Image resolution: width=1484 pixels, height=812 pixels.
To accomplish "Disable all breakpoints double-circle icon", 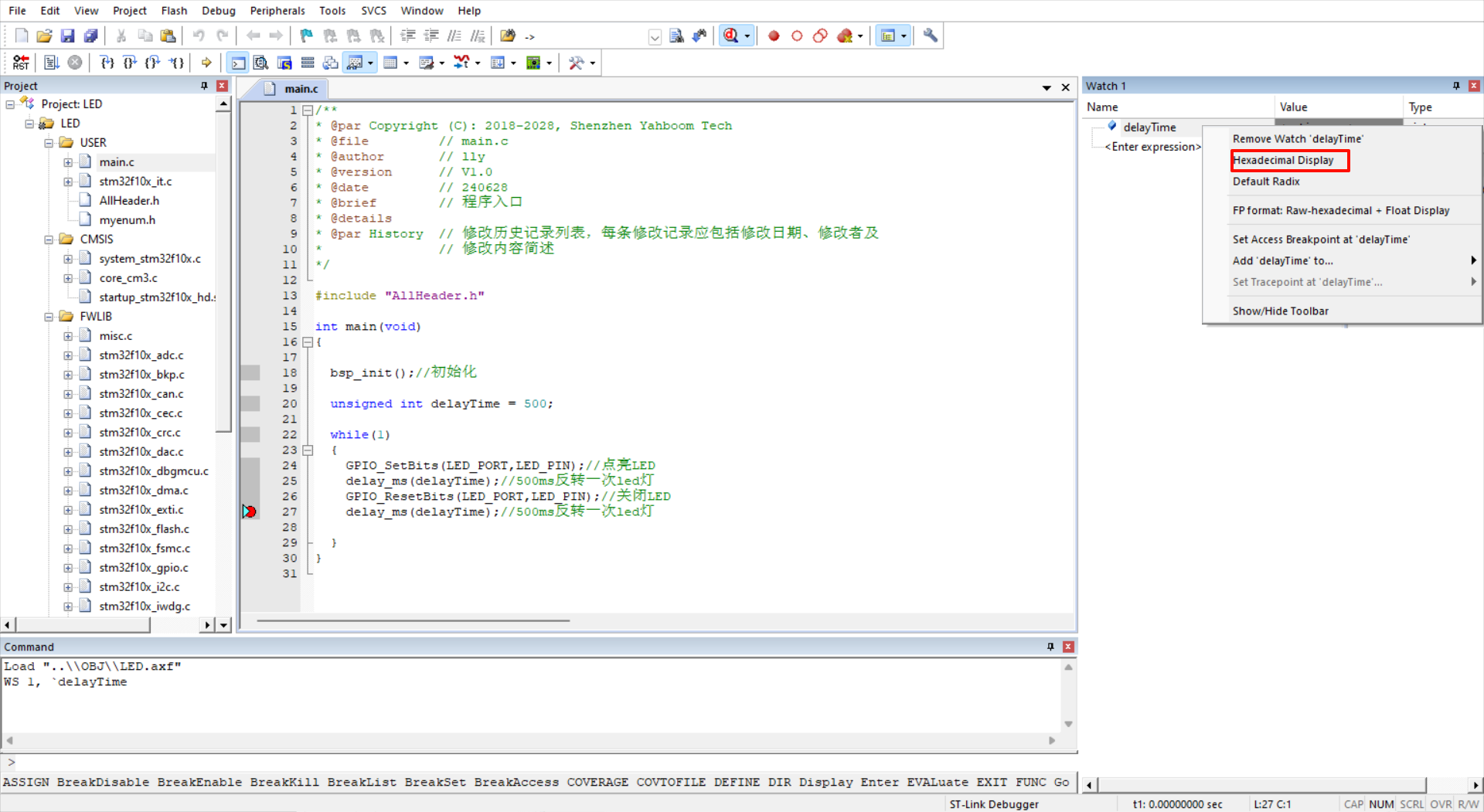I will [x=820, y=36].
